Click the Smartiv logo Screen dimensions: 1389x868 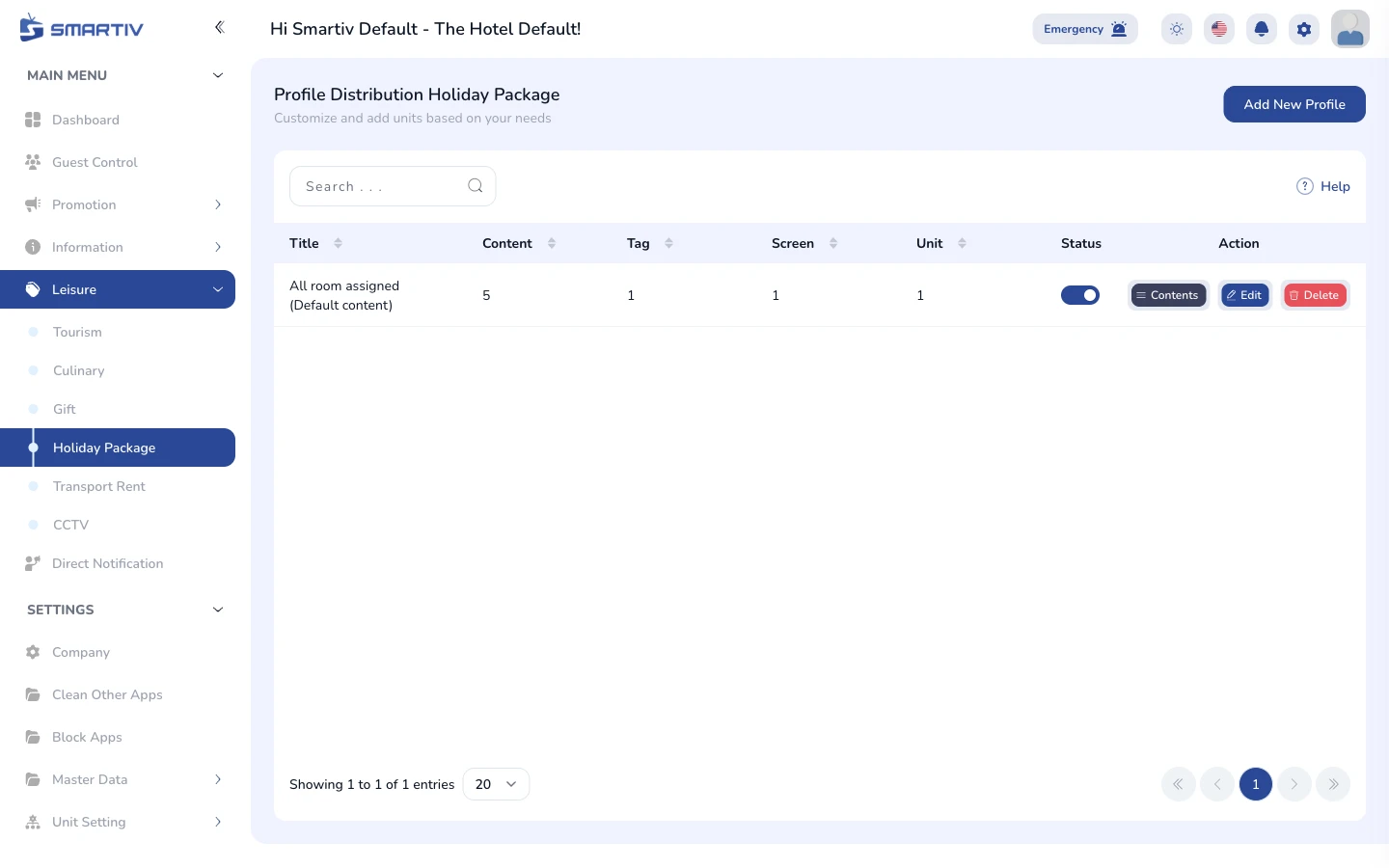tap(81, 28)
